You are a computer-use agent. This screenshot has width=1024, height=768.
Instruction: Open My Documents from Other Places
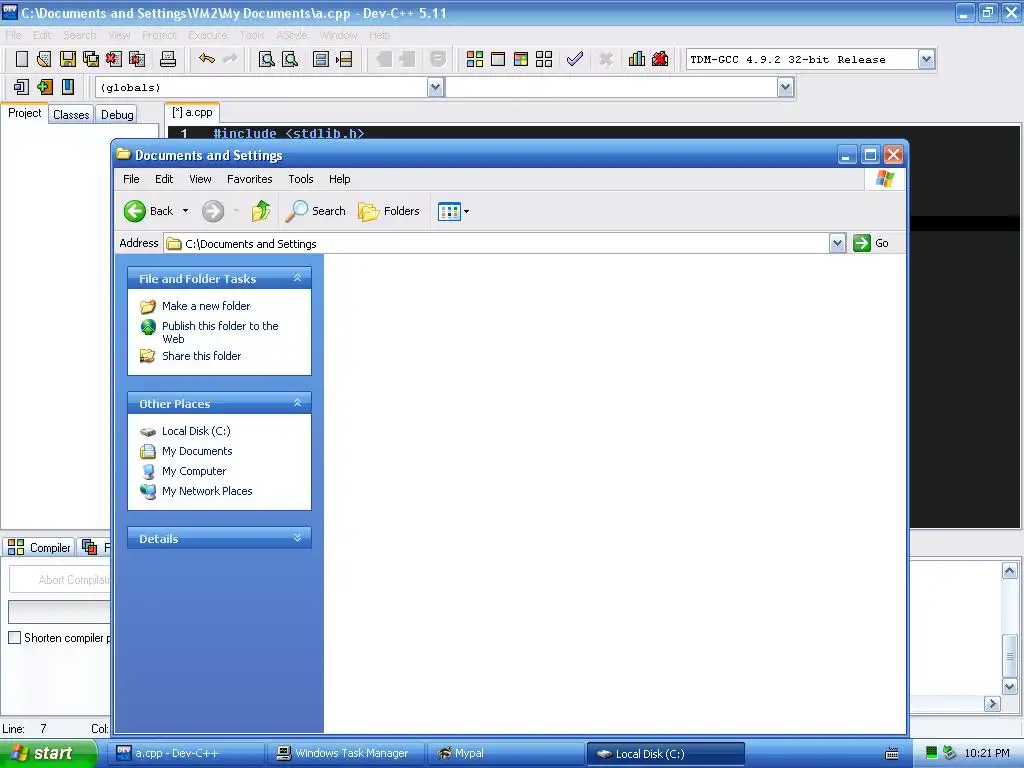[197, 451]
